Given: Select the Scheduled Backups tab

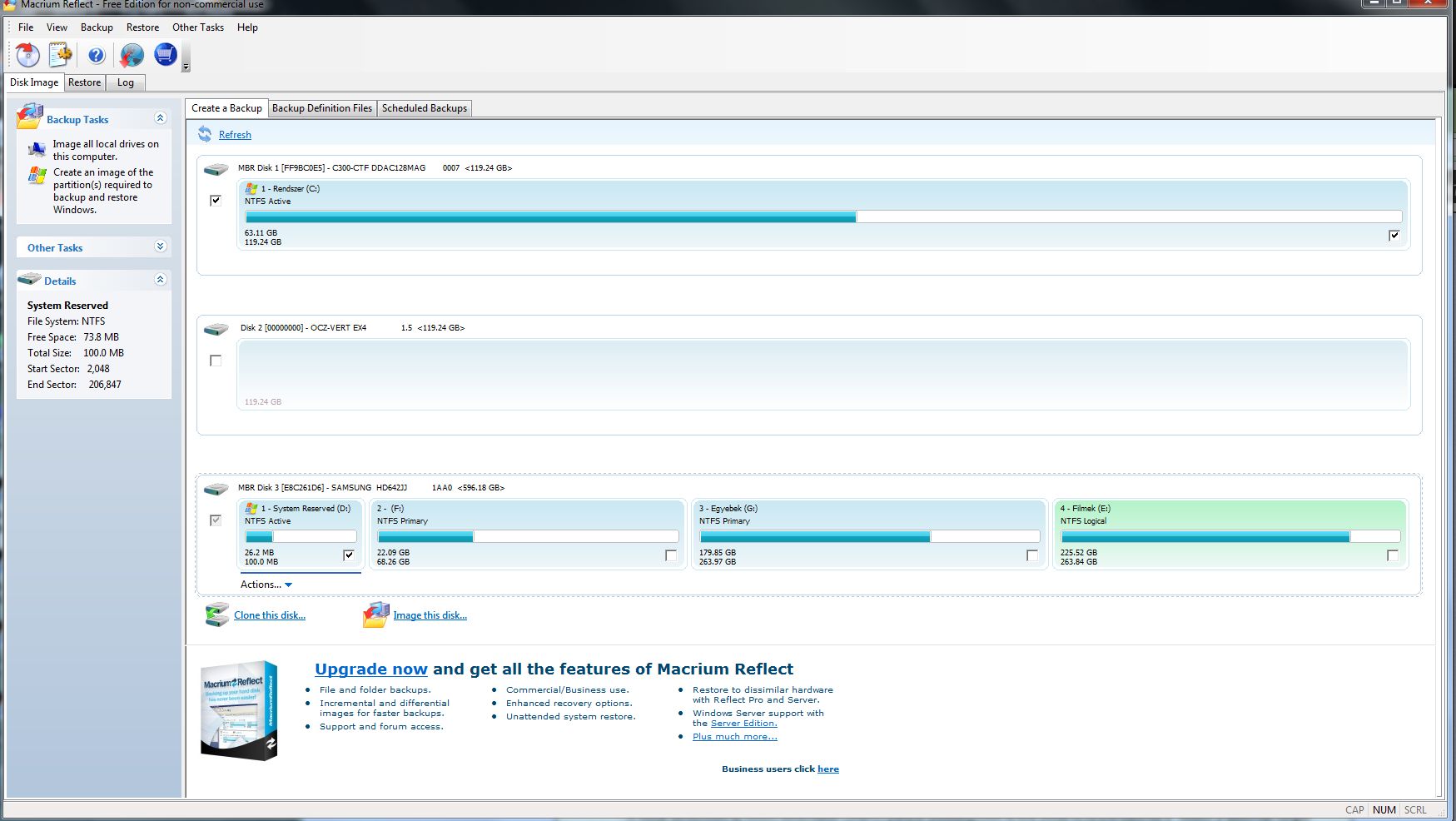Looking at the screenshot, I should [425, 108].
